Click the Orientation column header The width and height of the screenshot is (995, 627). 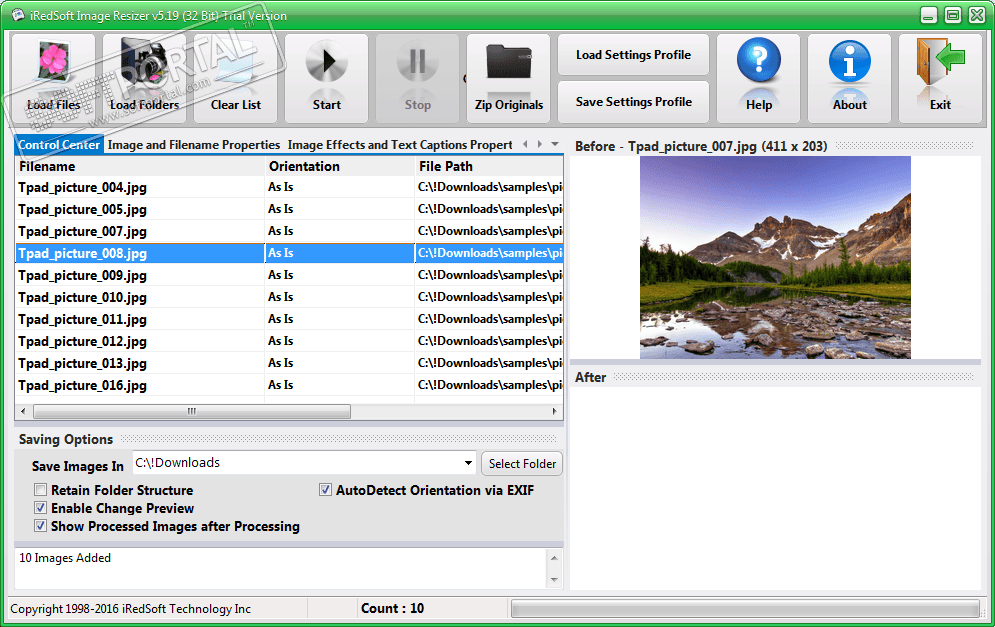tap(339, 166)
